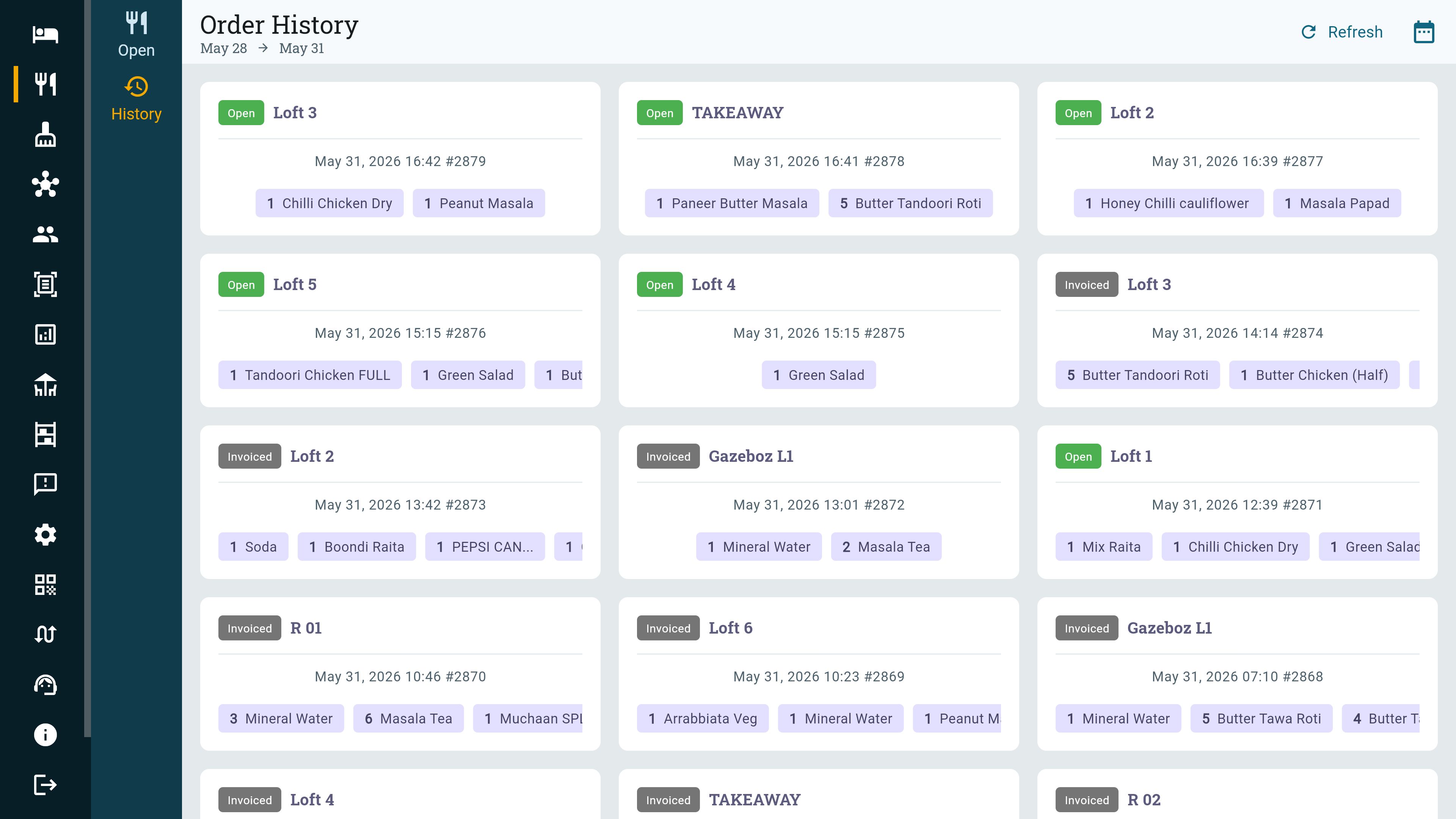Select Masala Tea chip in Gazeboz L1
Screen dimensions: 1456x819
pos(886,547)
